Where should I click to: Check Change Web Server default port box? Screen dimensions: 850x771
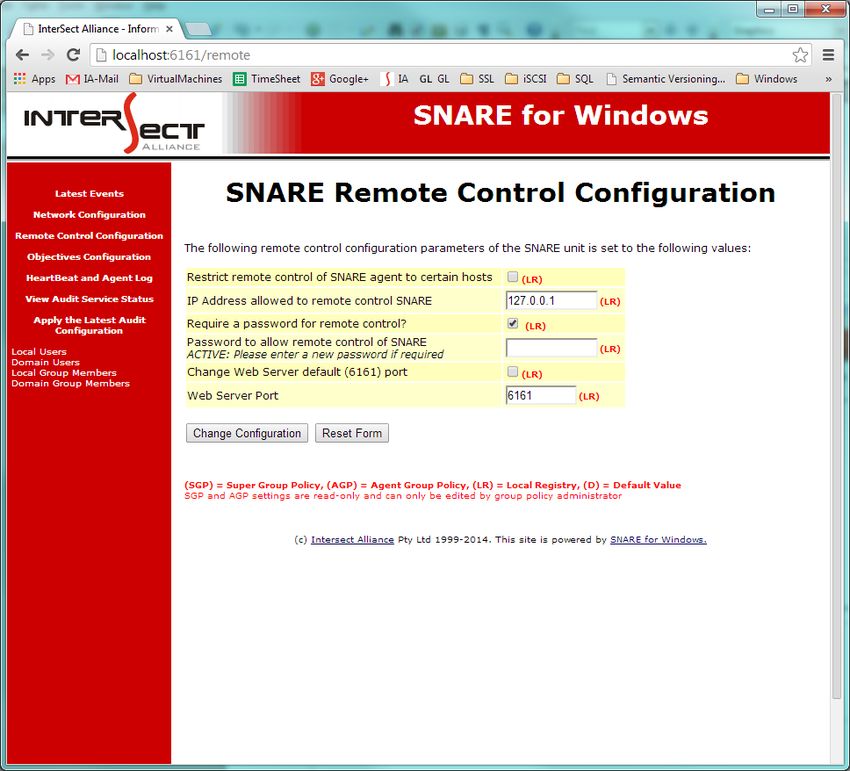point(512,372)
